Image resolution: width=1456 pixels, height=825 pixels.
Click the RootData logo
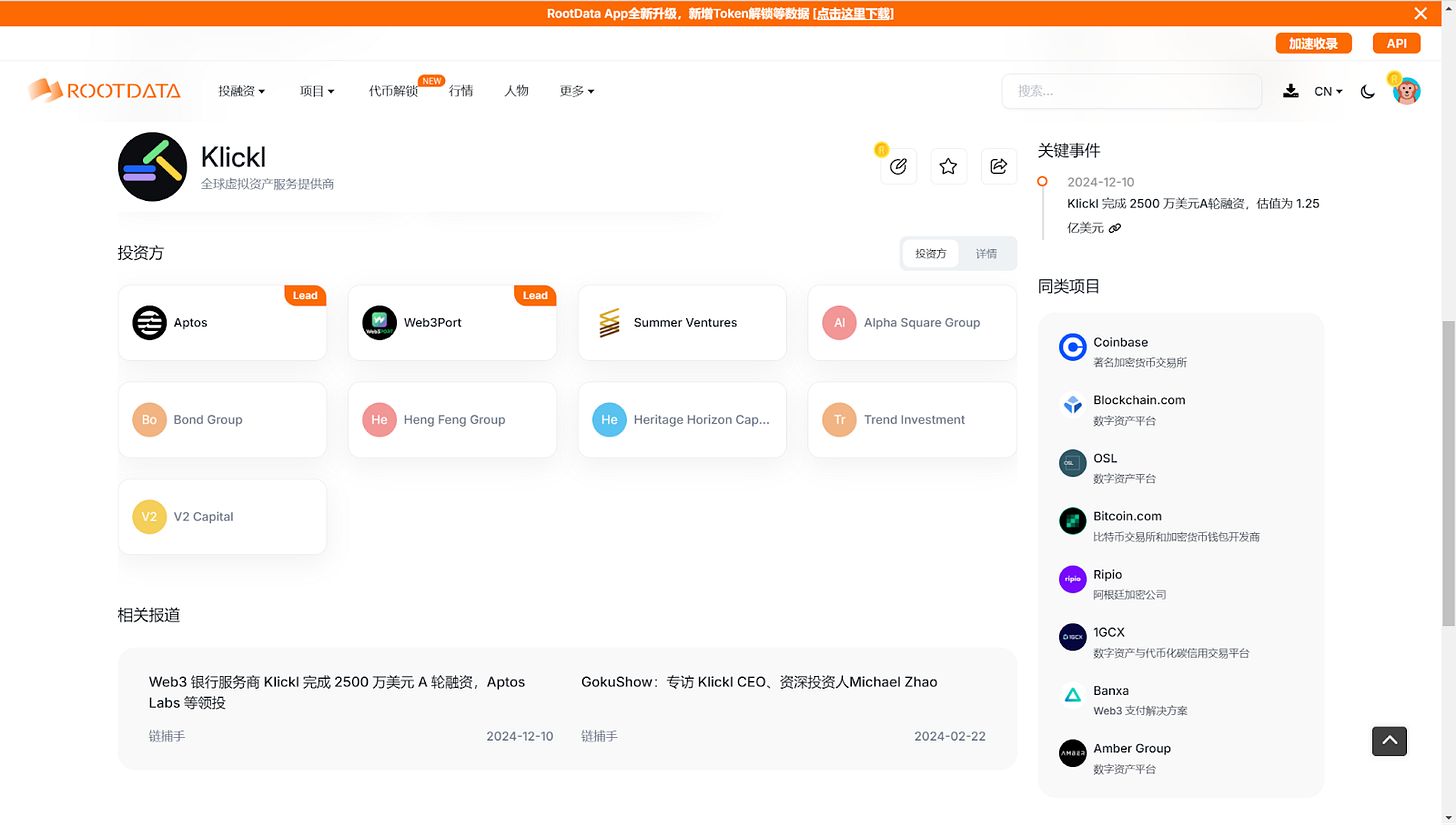pyautogui.click(x=104, y=91)
